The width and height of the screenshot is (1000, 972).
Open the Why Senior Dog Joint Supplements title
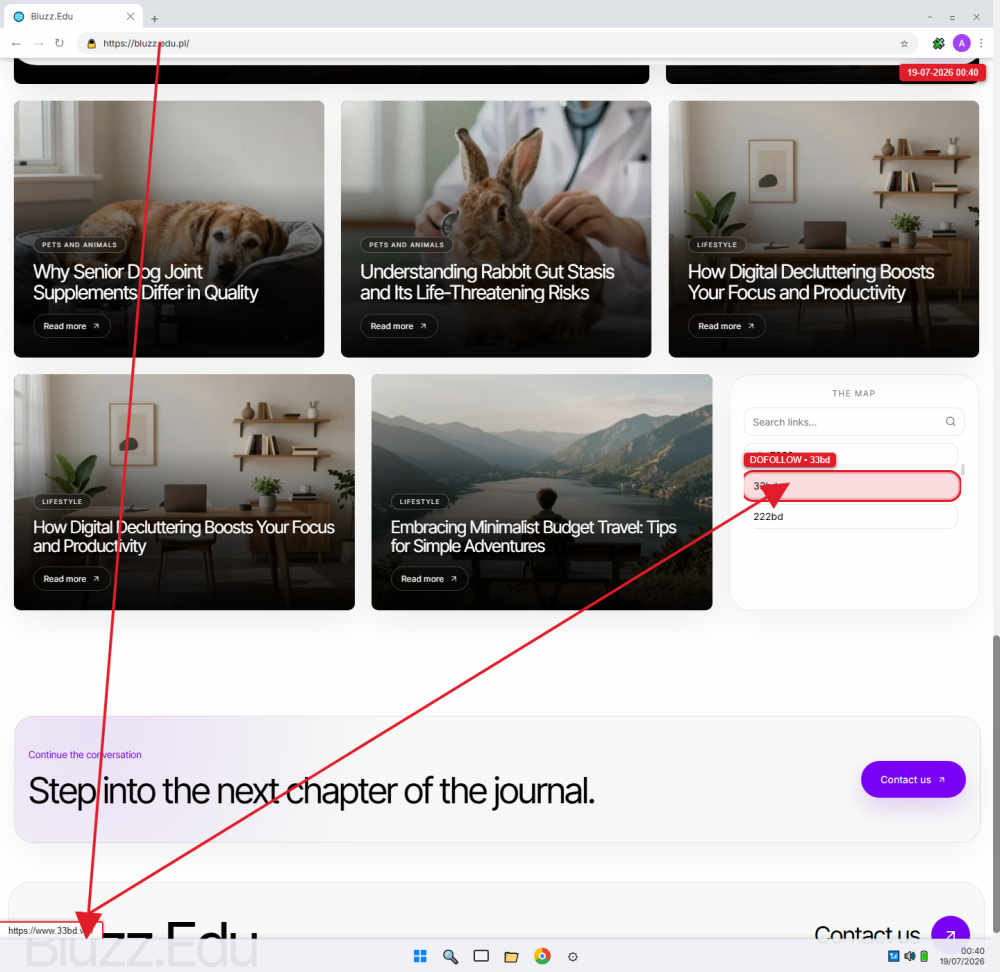click(145, 282)
